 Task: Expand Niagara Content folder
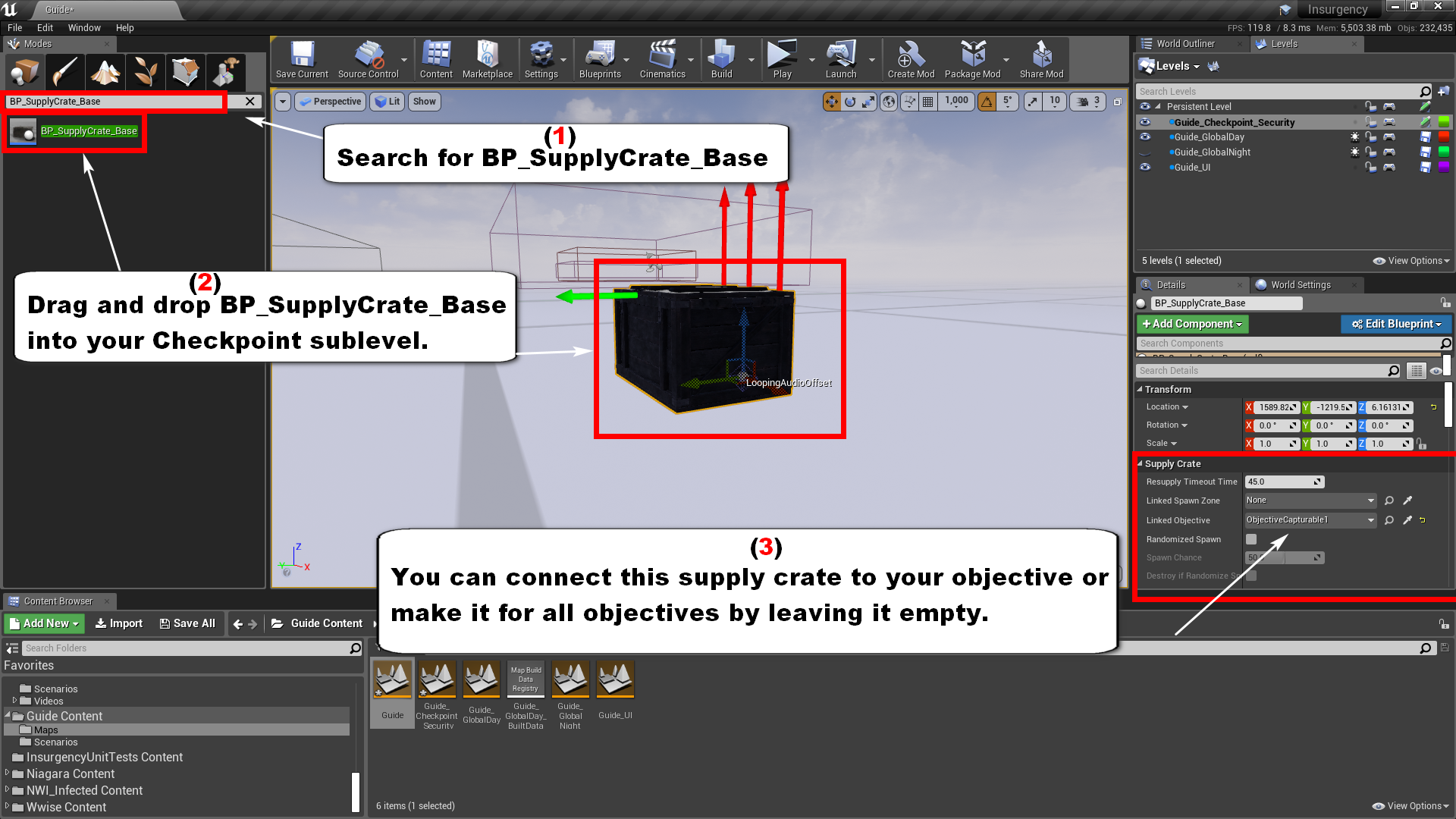(x=8, y=773)
